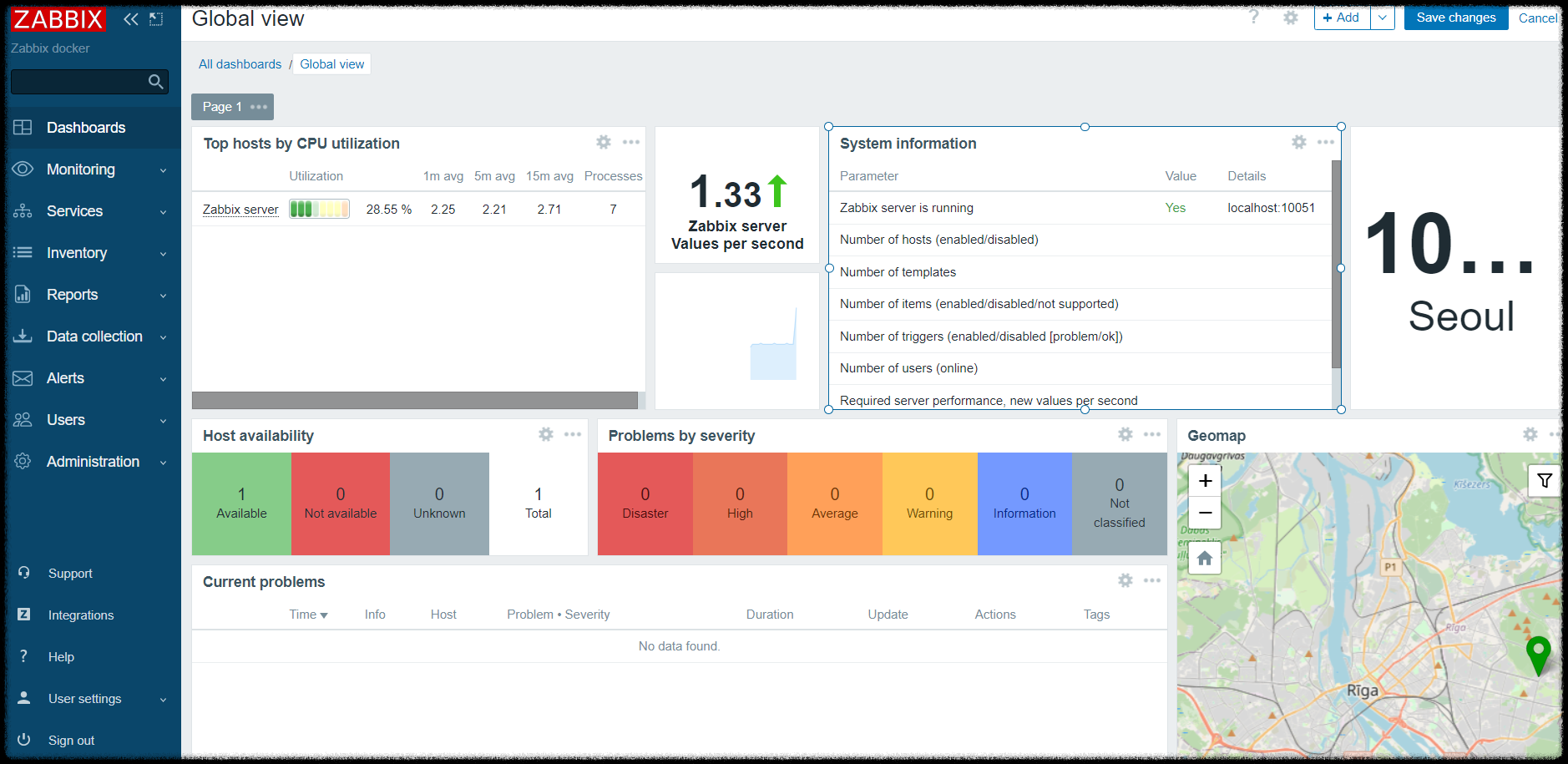Open the Monitoring menu section
1568x764 pixels.
pos(90,169)
